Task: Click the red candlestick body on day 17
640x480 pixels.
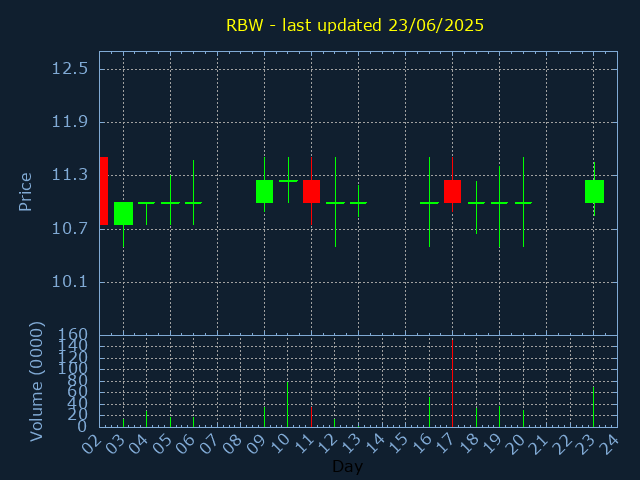Action: click(453, 191)
